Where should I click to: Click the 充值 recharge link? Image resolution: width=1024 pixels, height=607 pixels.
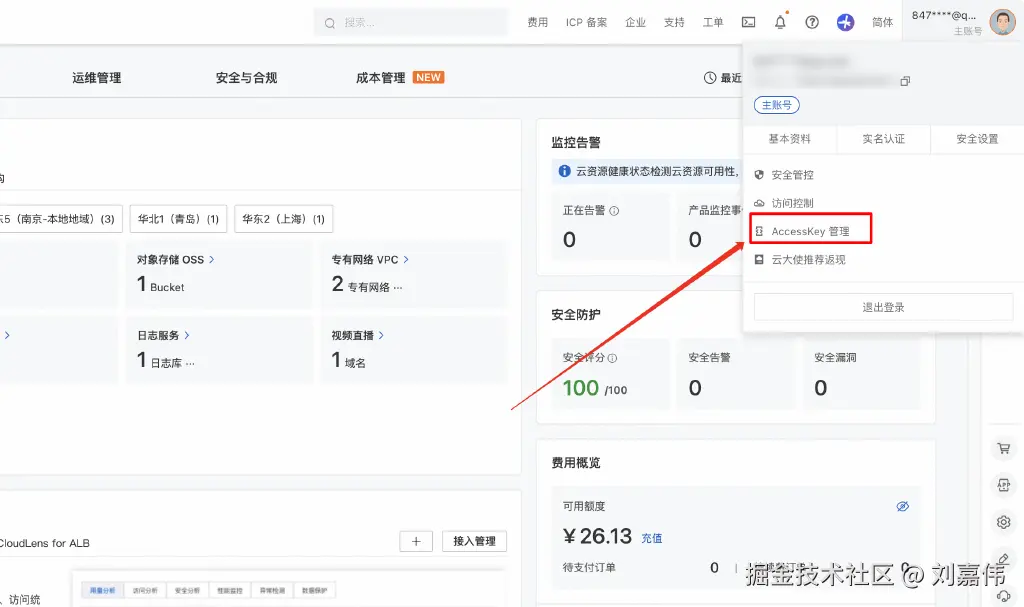[651, 538]
